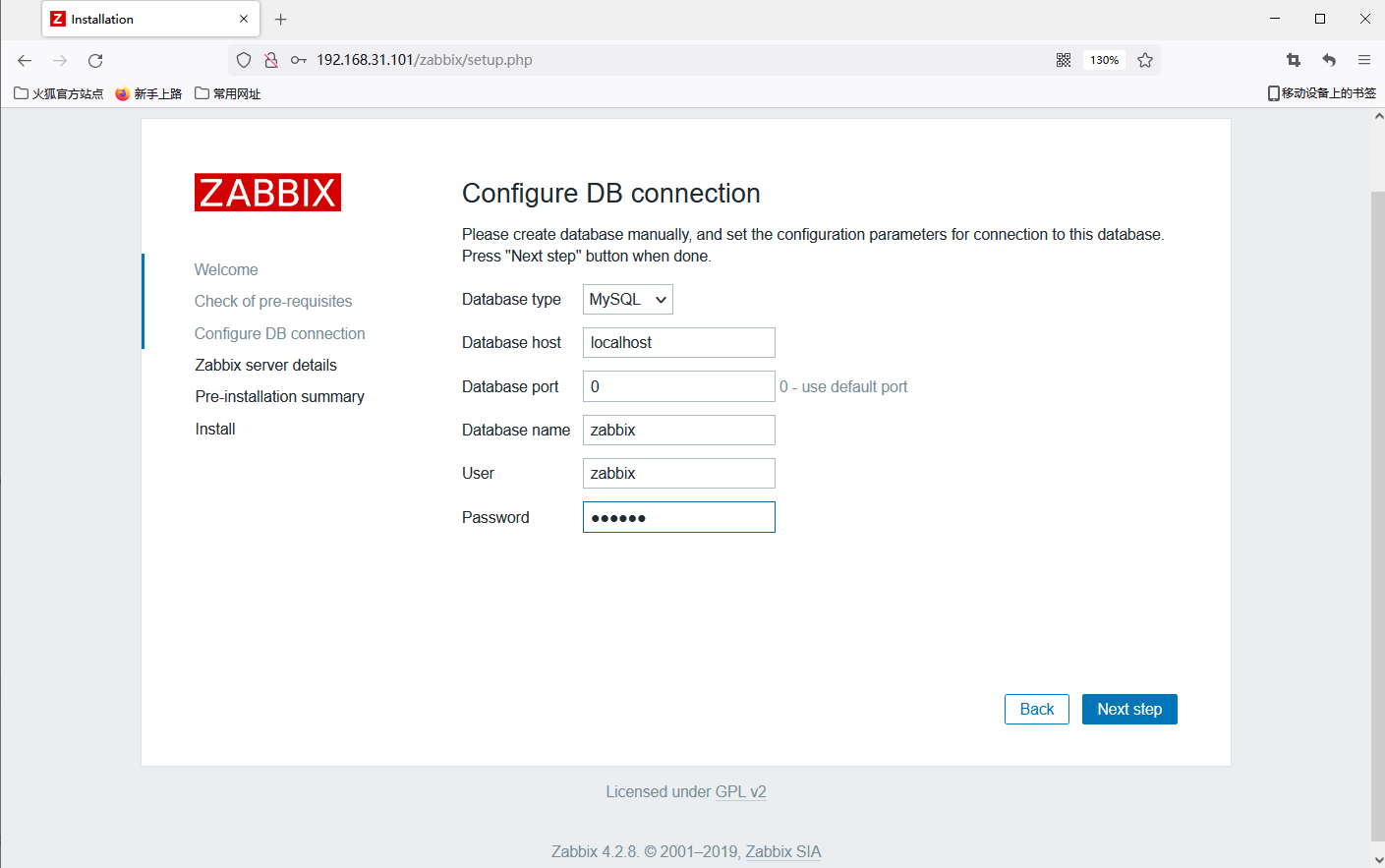
Task: Click the QR code icon in address bar
Action: (x=1063, y=59)
